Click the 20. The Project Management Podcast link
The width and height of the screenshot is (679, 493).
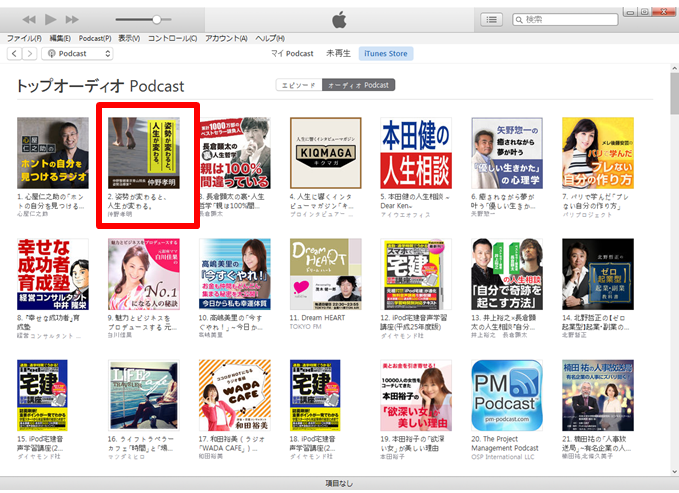505,443
